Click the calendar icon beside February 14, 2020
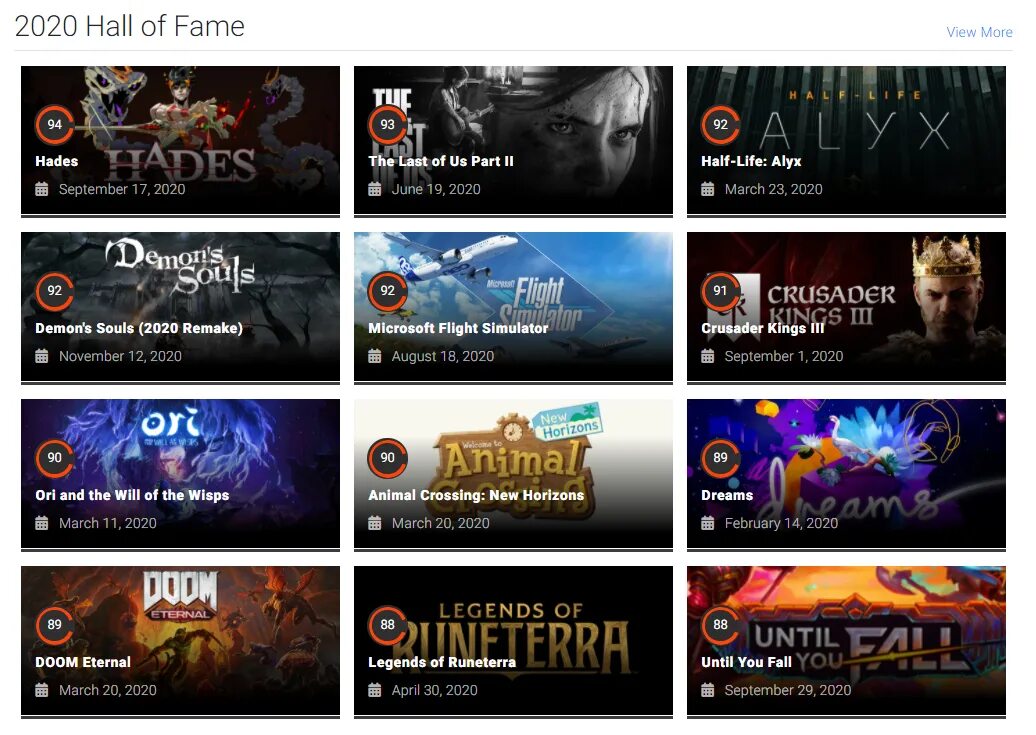Image resolution: width=1036 pixels, height=735 pixels. tap(708, 523)
